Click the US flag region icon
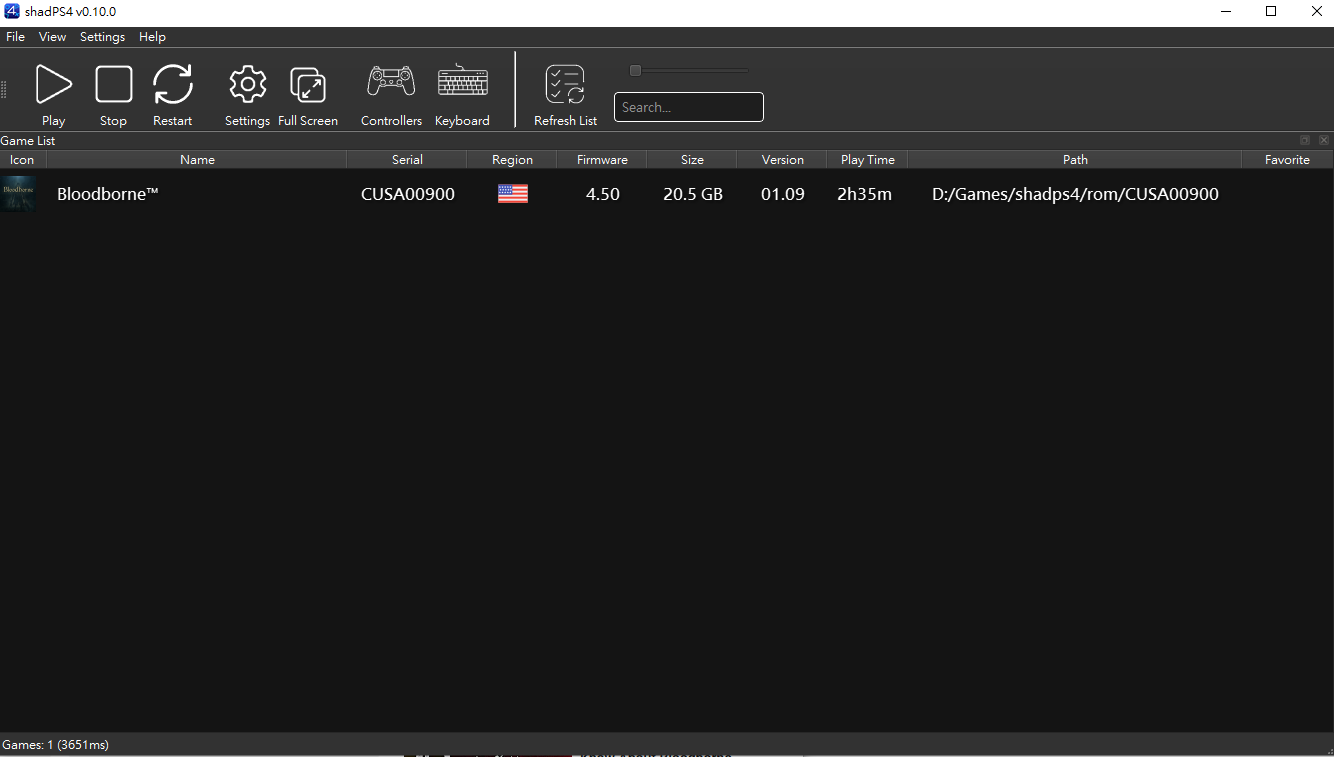Viewport: 1334px width, 757px height. click(x=513, y=194)
